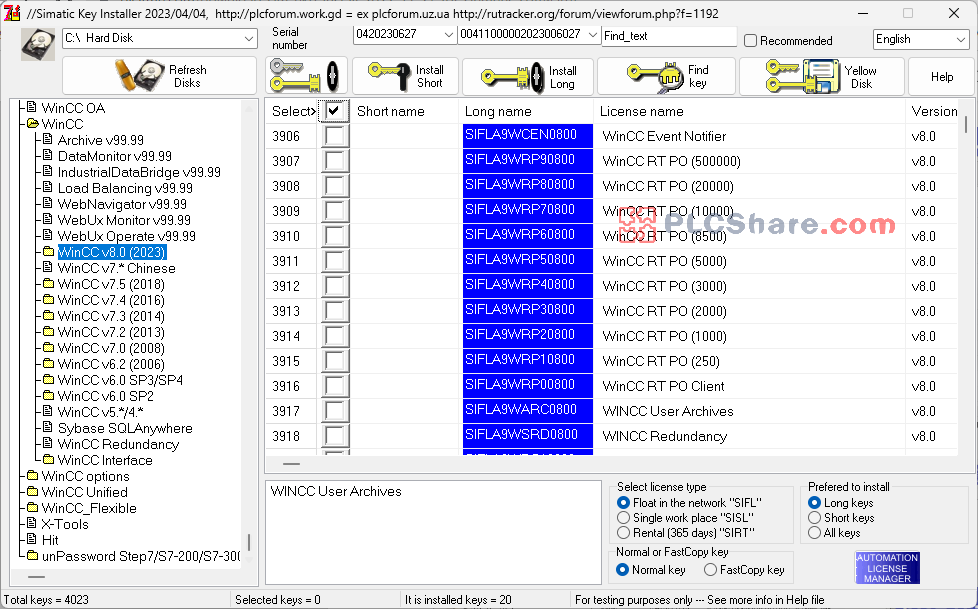Check the box for key 3908

point(334,186)
